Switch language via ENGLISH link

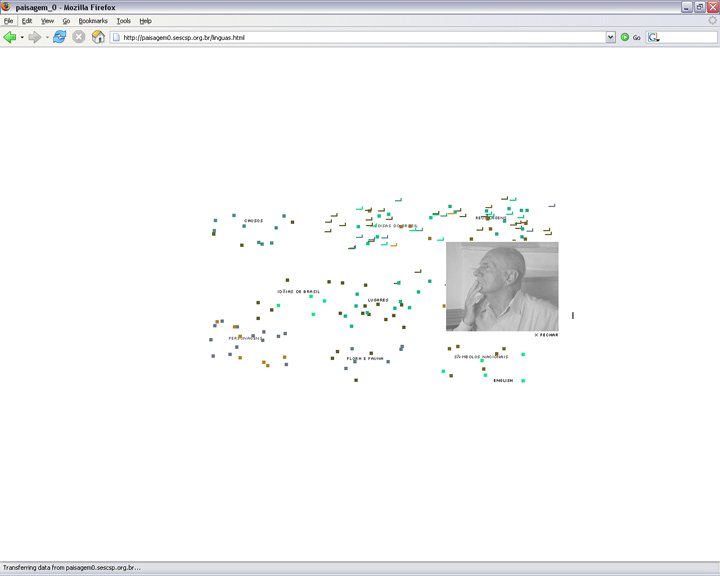[503, 381]
